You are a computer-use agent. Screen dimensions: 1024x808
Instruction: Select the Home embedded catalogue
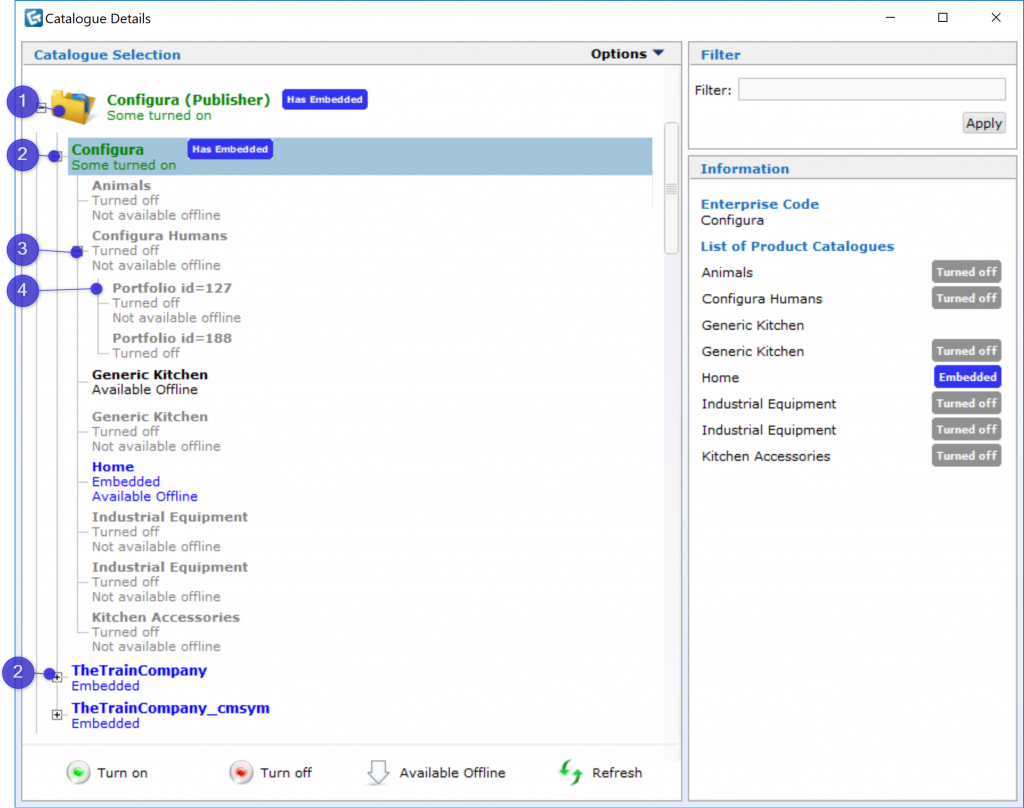(x=144, y=481)
